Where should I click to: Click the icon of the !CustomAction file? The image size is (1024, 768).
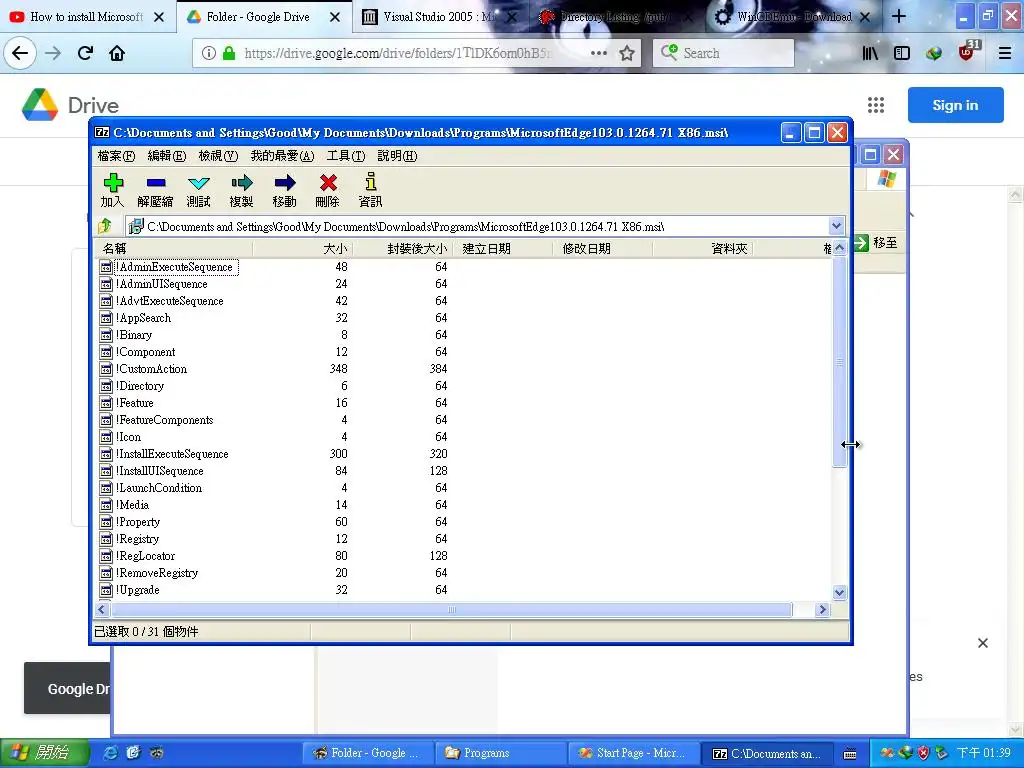point(106,369)
